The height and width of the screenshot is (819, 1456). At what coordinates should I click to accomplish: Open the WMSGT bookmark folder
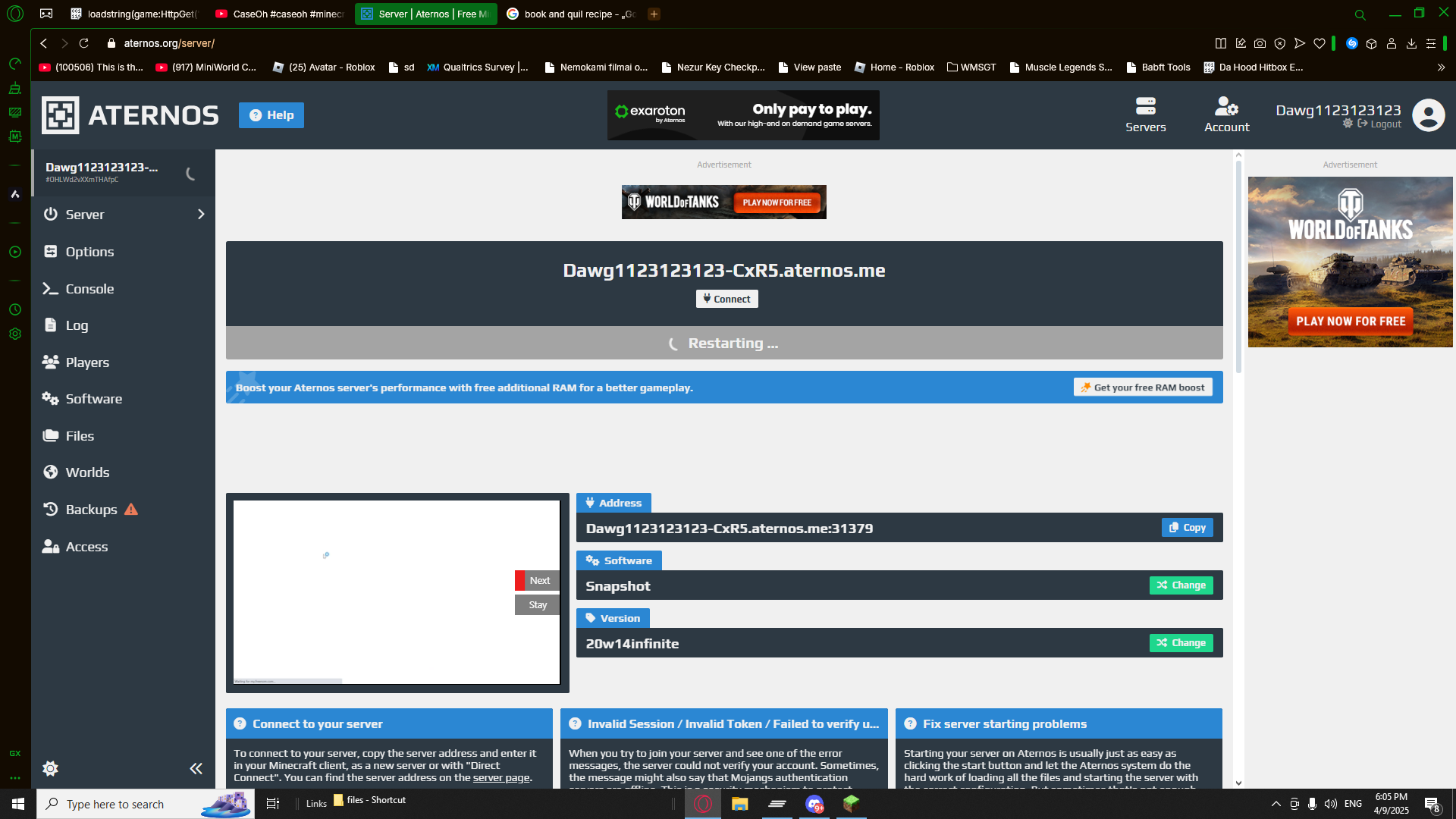pos(971,67)
